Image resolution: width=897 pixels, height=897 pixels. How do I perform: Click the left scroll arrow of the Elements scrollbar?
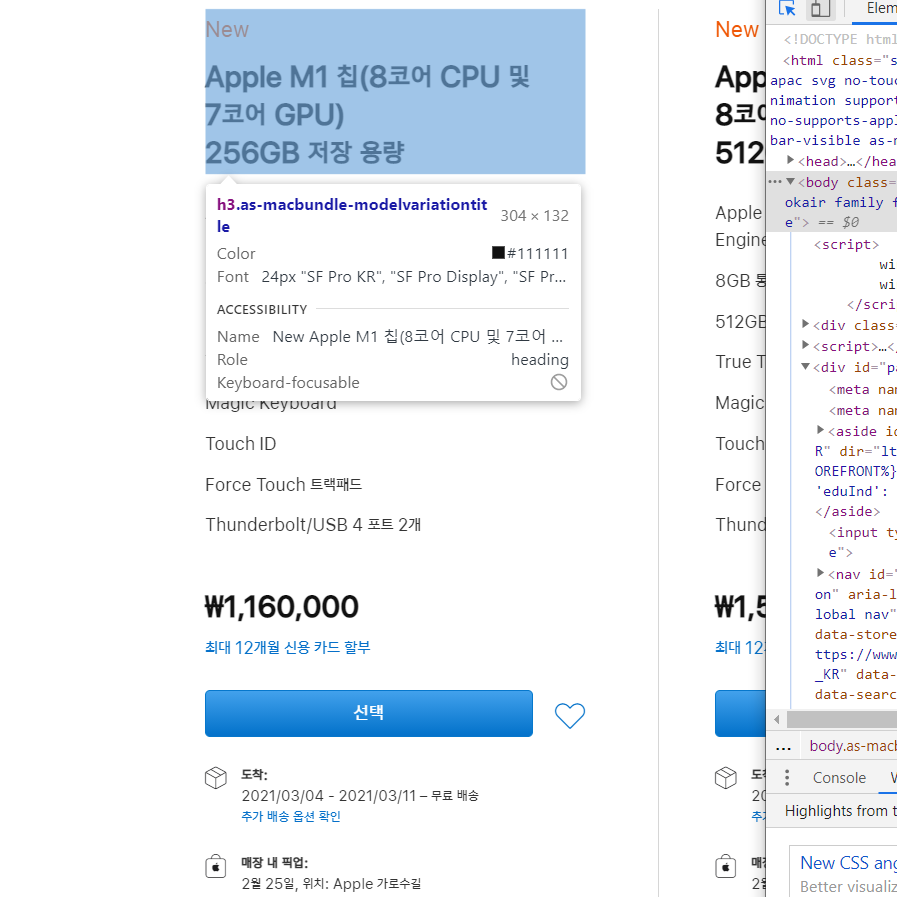click(x=776, y=719)
